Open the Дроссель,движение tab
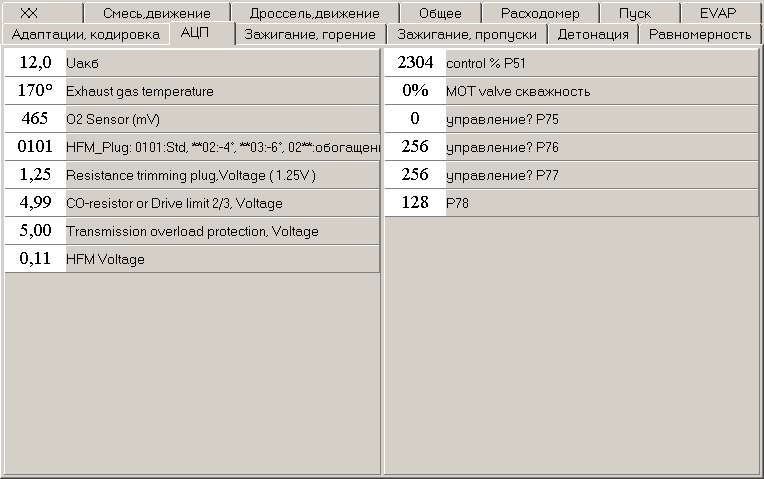764x479 pixels. coord(315,13)
